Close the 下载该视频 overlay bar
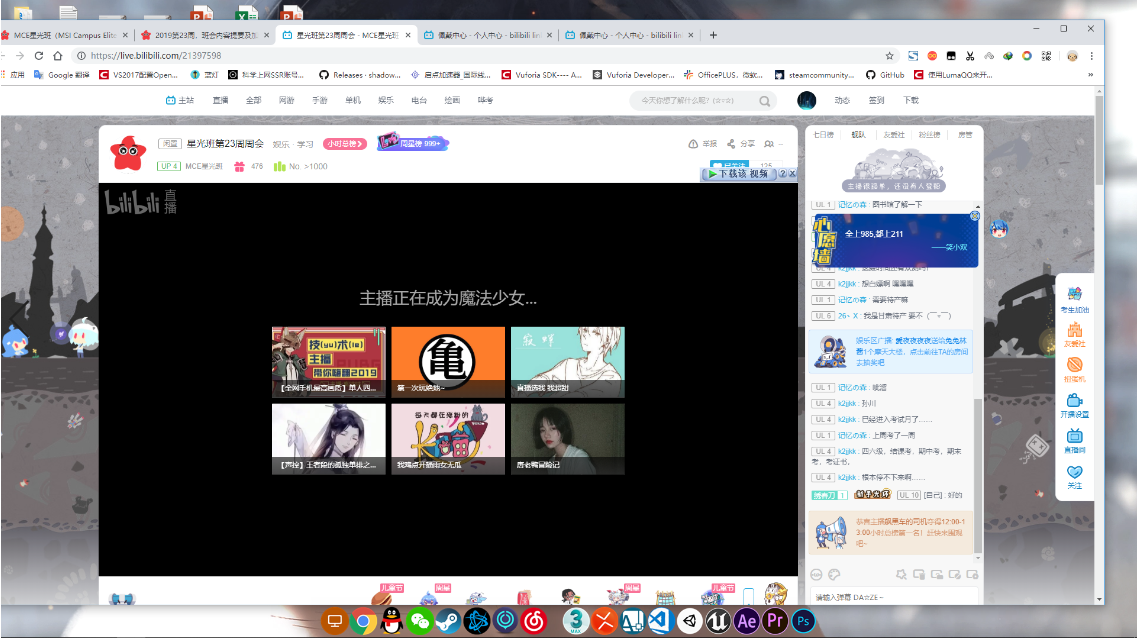The height and width of the screenshot is (639, 1139). point(793,174)
